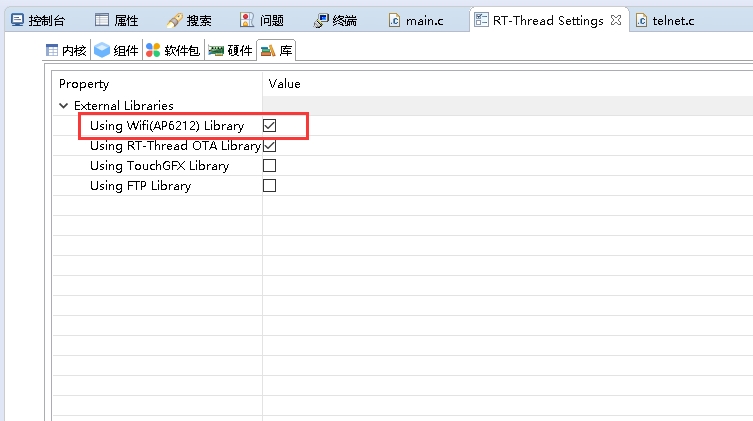Click the kernel (内核) tab icon

pyautogui.click(x=52, y=50)
